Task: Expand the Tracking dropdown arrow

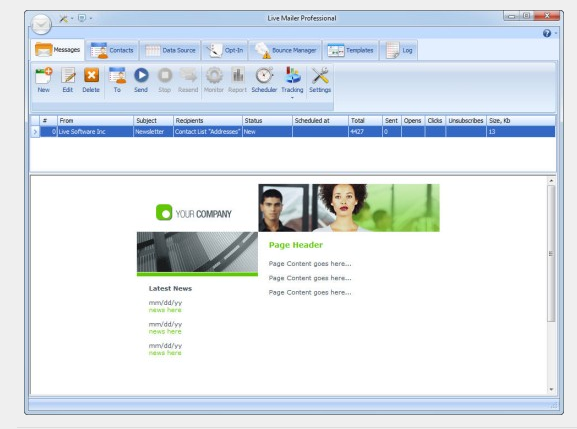Action: coord(292,98)
